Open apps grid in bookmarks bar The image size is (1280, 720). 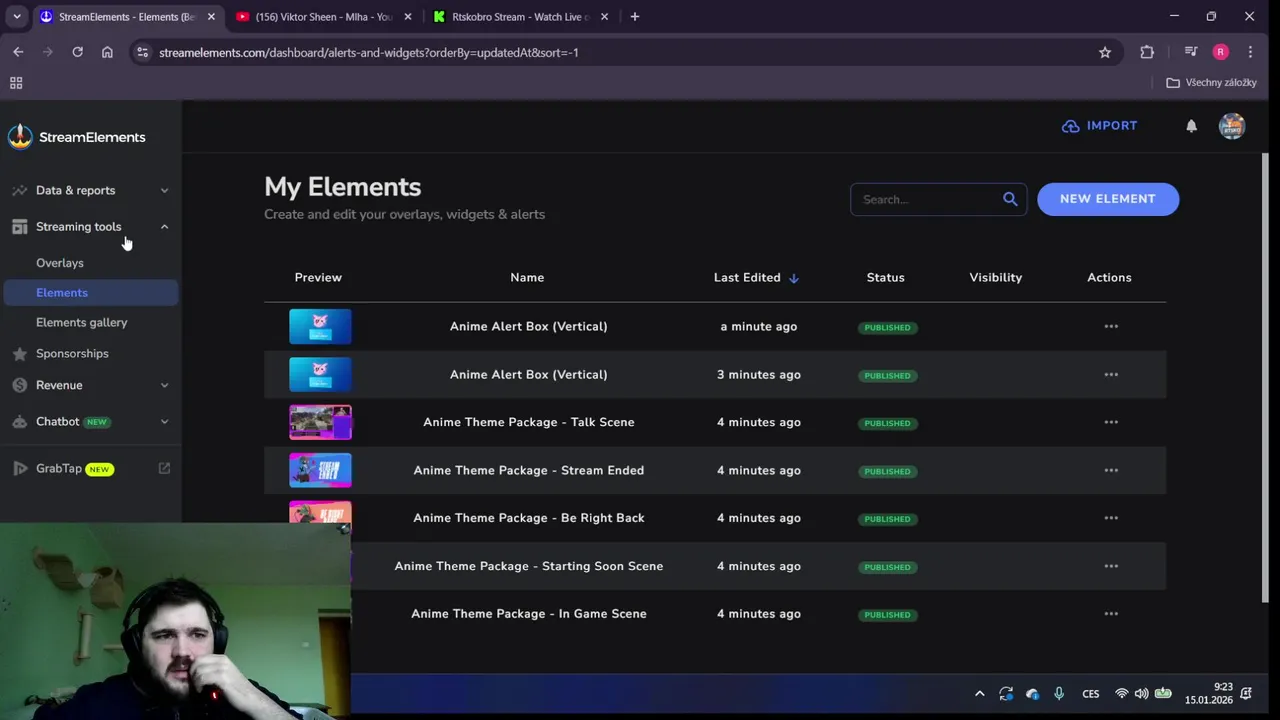16,83
